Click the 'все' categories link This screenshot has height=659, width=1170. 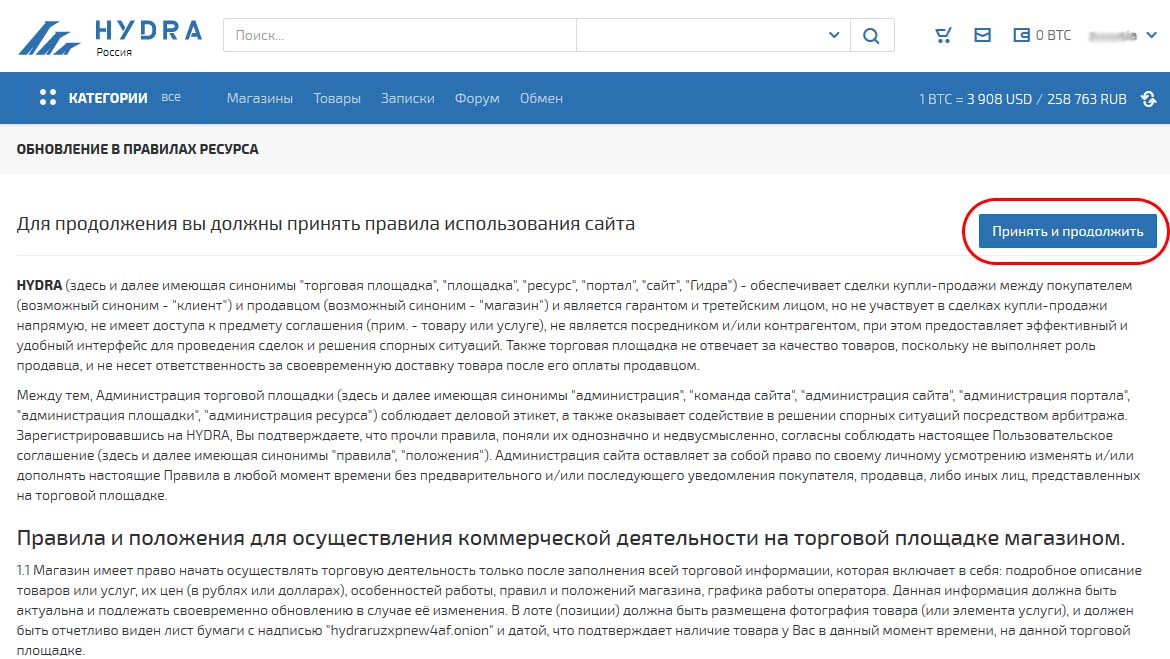(x=171, y=97)
